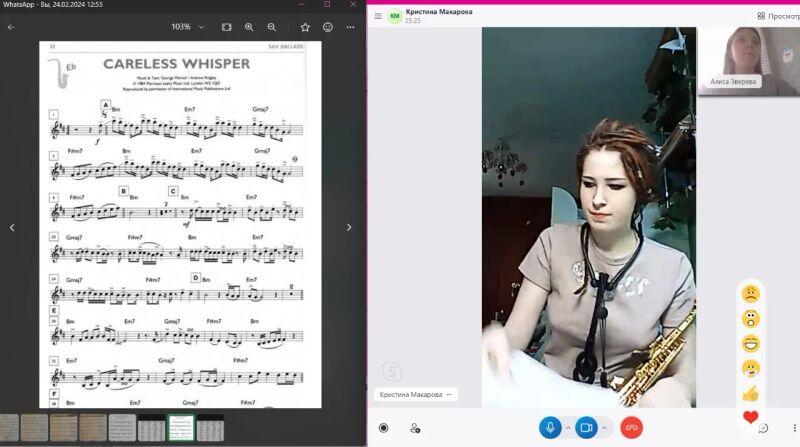End the call with red hang-up button
The width and height of the screenshot is (800, 447).
(x=631, y=428)
